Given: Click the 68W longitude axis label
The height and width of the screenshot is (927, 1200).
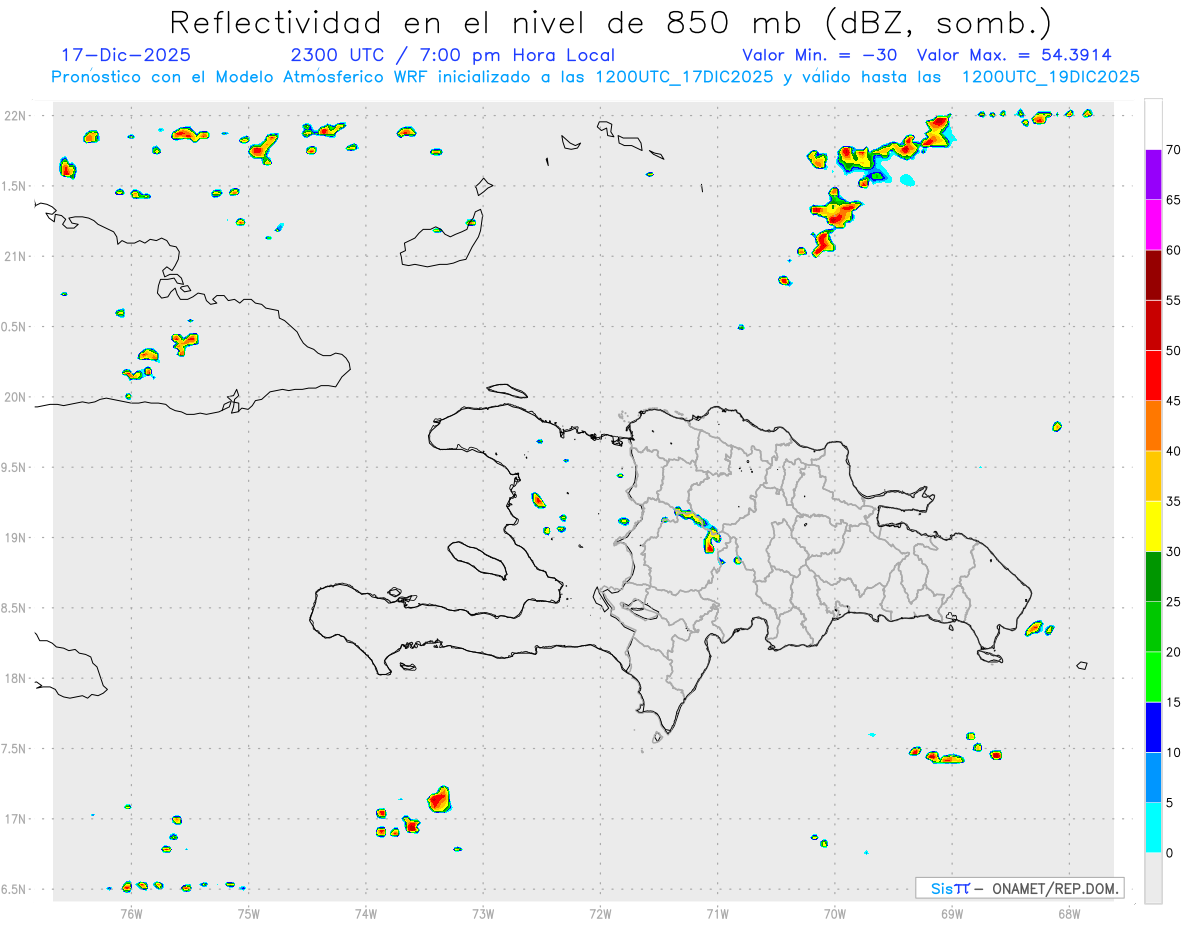Looking at the screenshot, I should pyautogui.click(x=1069, y=912).
